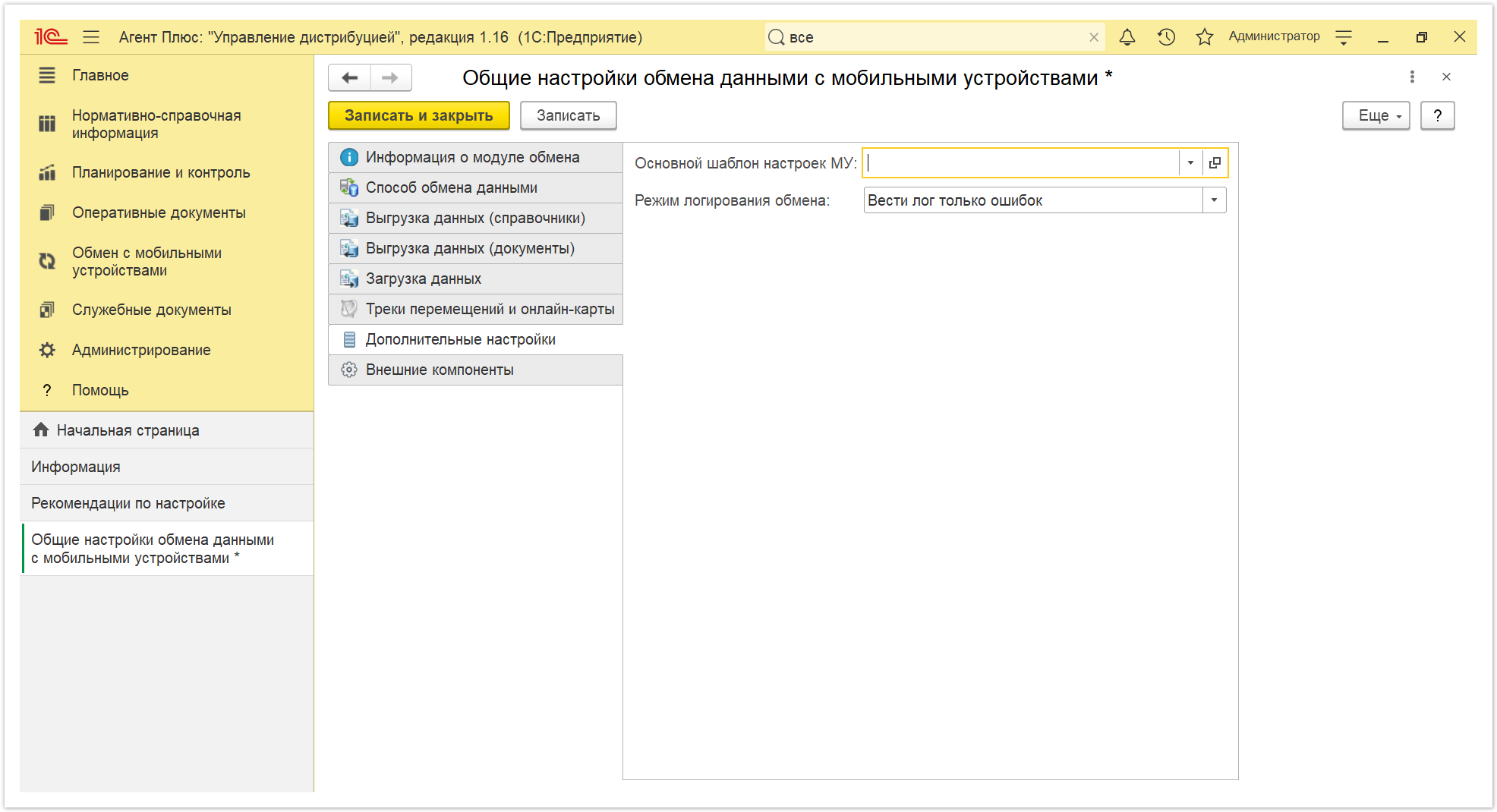Open the main hamburger menu
The image size is (1497, 812).
(91, 36)
